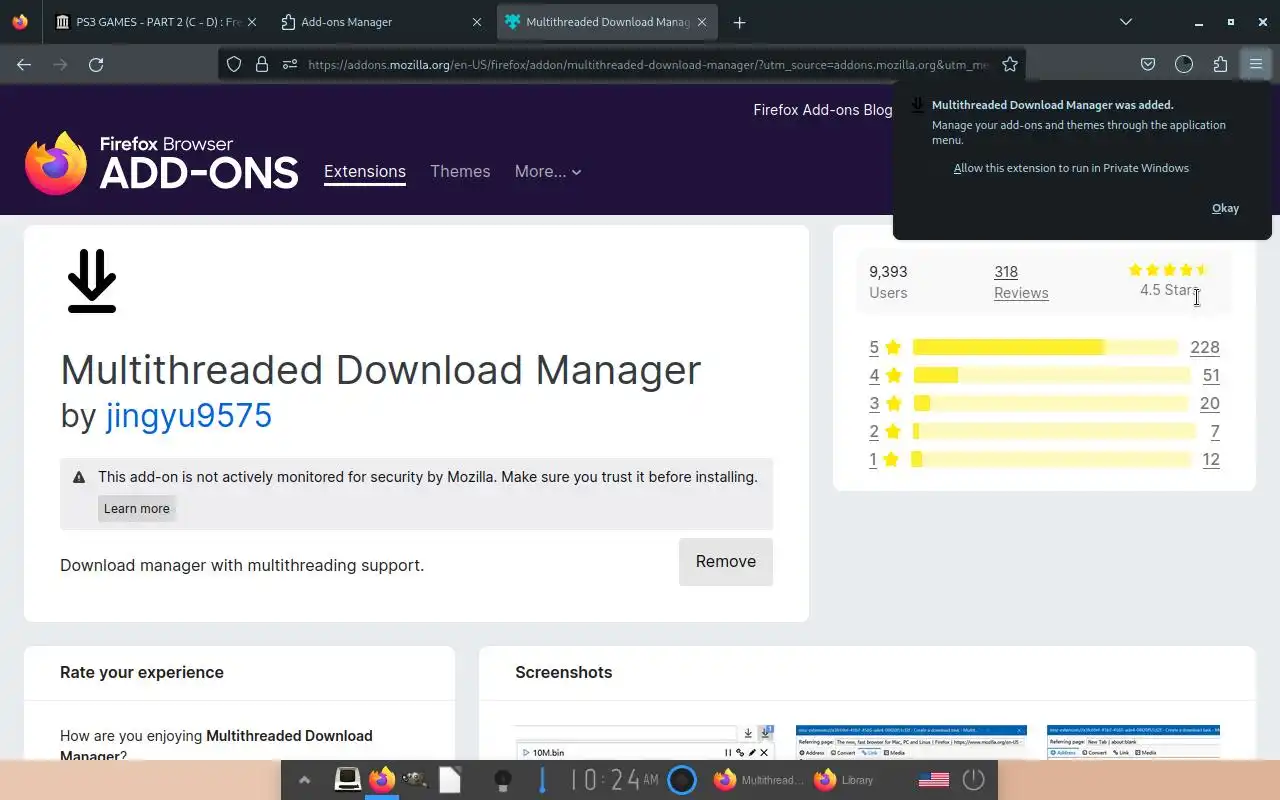This screenshot has height=800, width=1280.
Task: Close the PS3 GAMES tab
Action: 250,22
